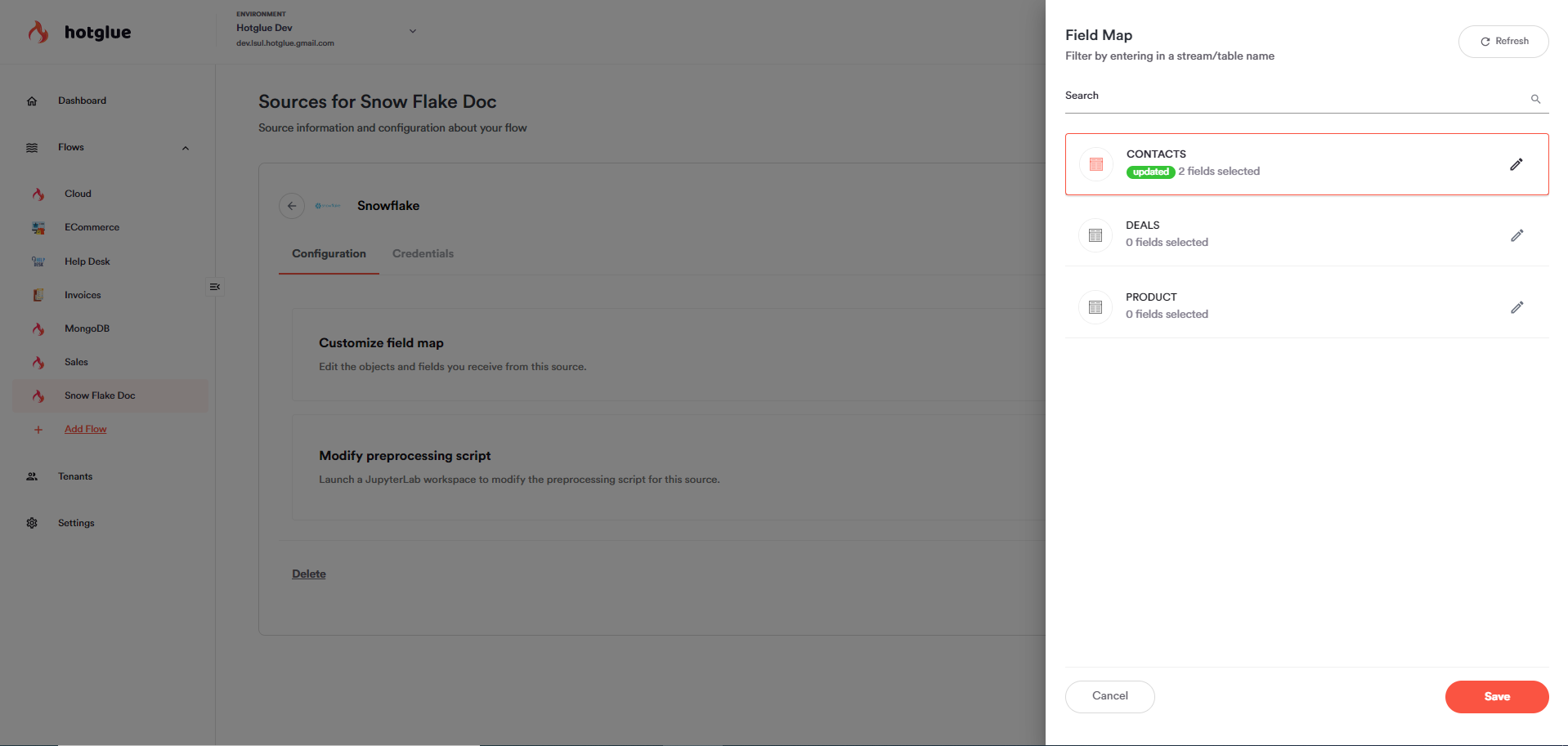Click the Refresh button in Field Map
The image size is (1568, 746).
(1503, 42)
